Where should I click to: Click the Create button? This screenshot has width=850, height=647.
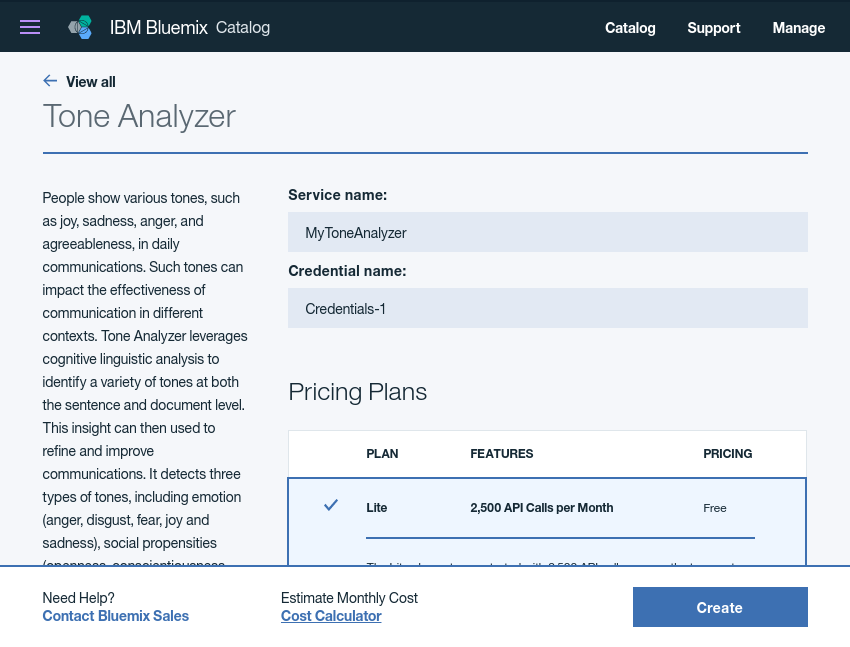point(720,607)
